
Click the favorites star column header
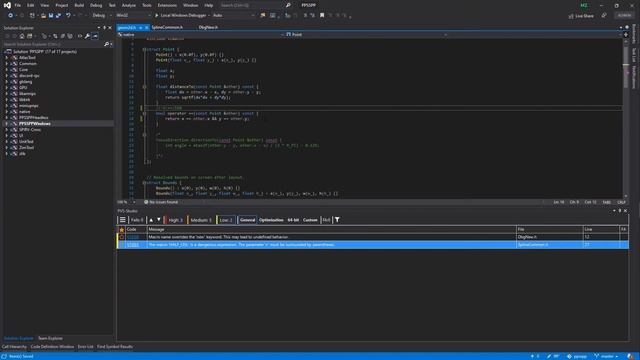coord(122,229)
